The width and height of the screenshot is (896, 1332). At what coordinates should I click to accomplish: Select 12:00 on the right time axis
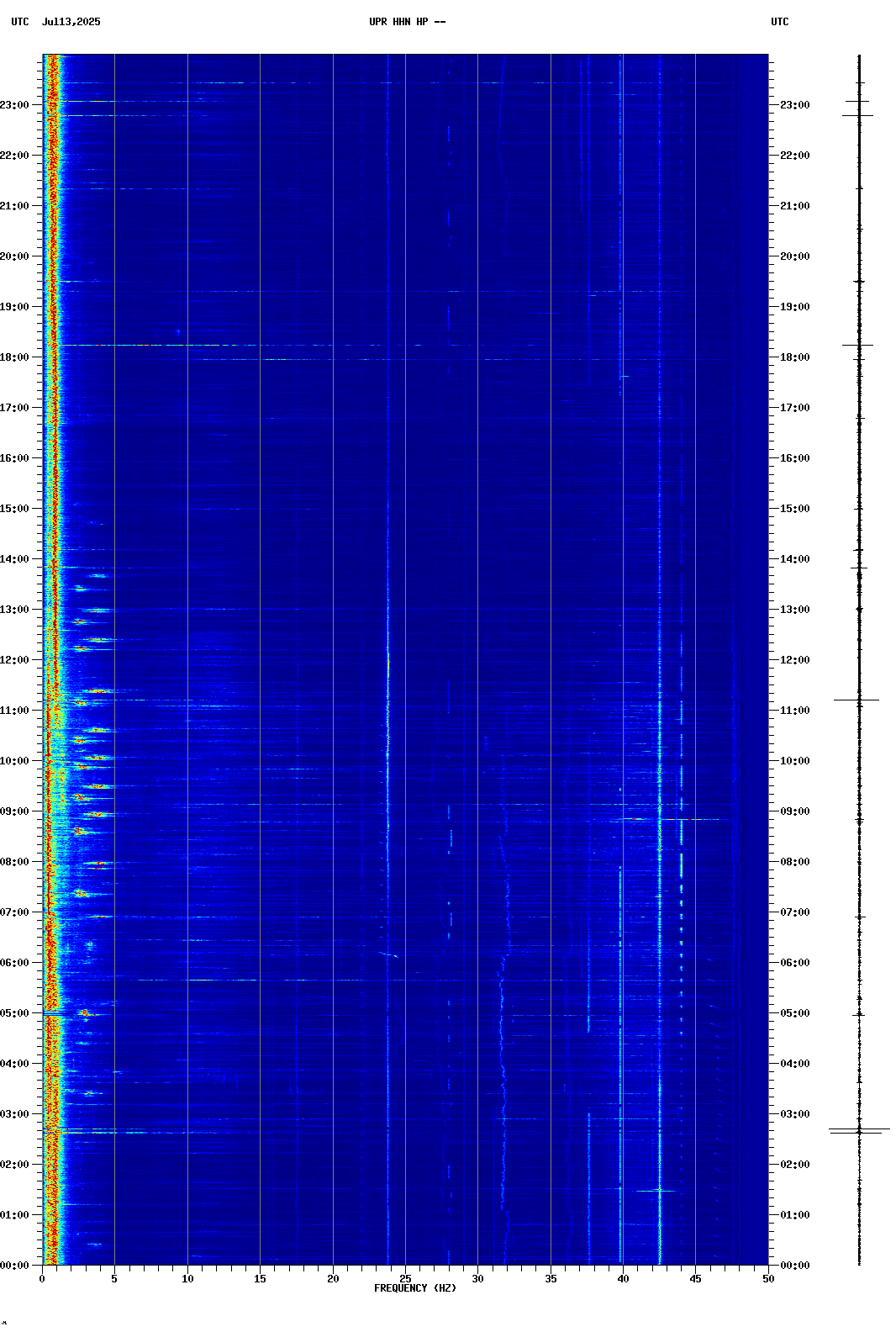[795, 660]
